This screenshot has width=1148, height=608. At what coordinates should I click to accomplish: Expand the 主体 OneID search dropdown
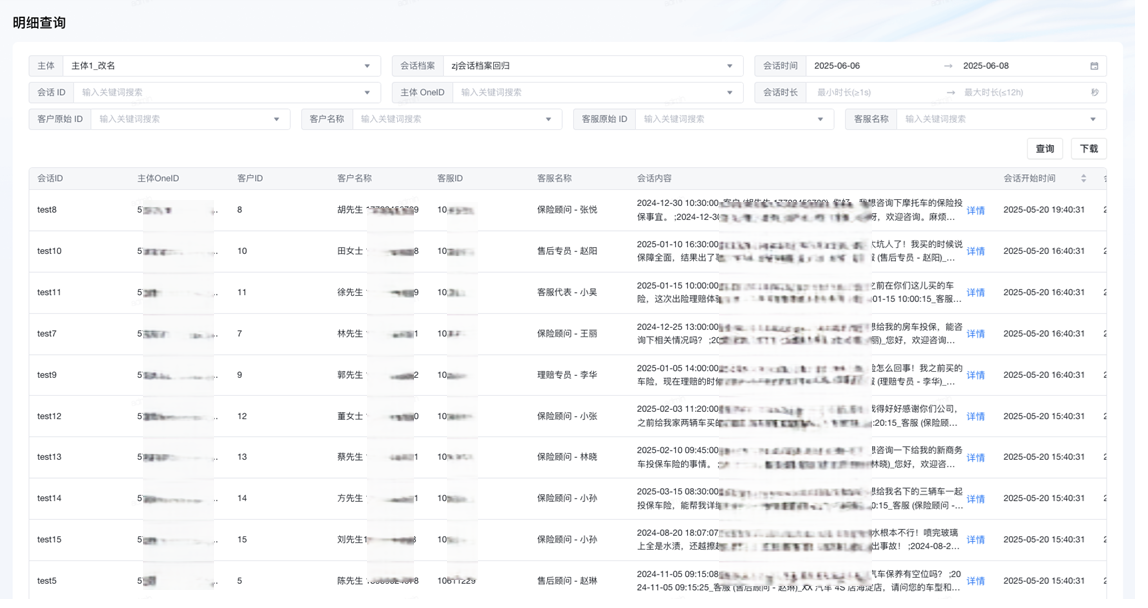tap(730, 93)
